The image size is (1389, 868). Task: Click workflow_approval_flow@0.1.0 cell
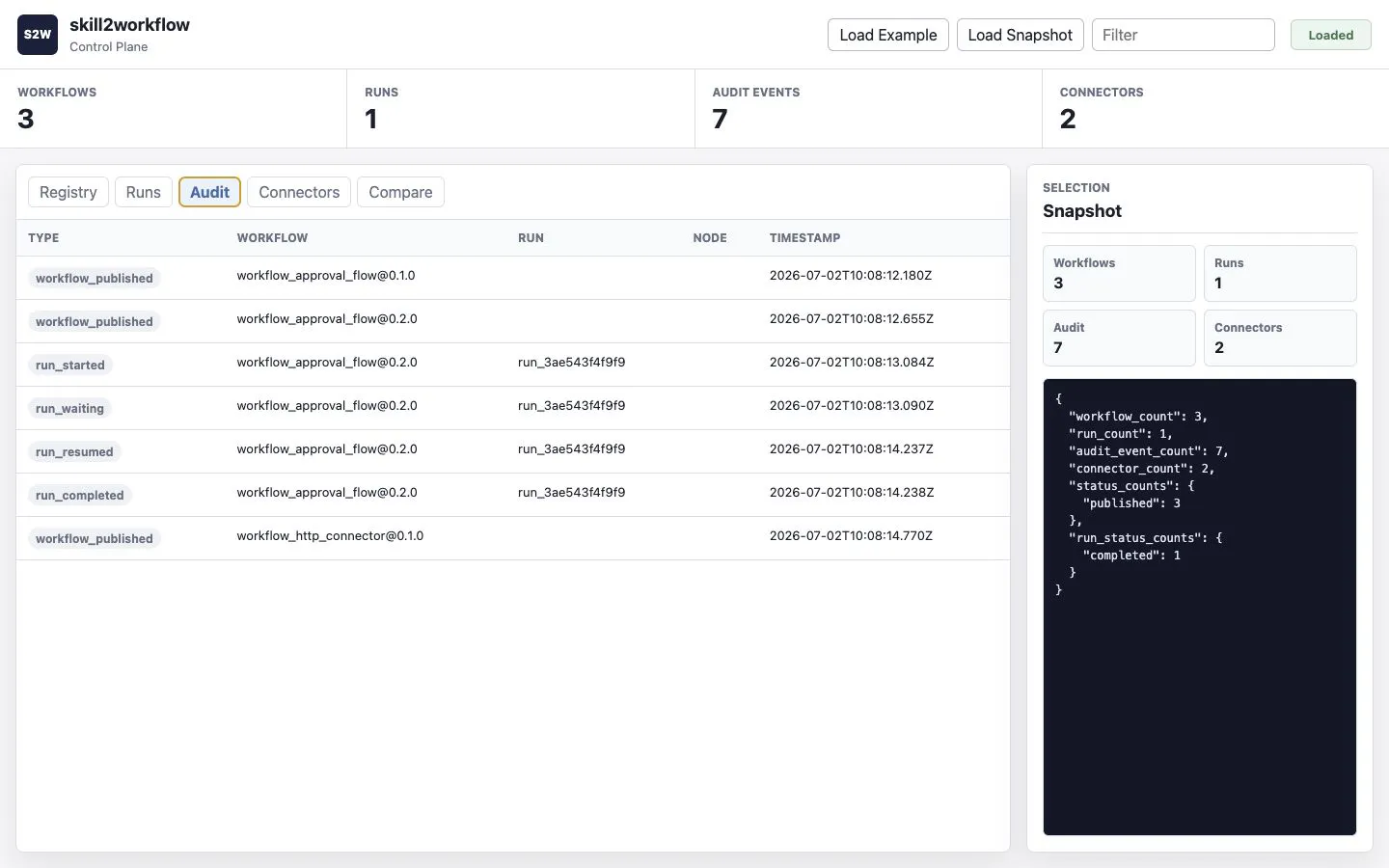click(x=326, y=276)
